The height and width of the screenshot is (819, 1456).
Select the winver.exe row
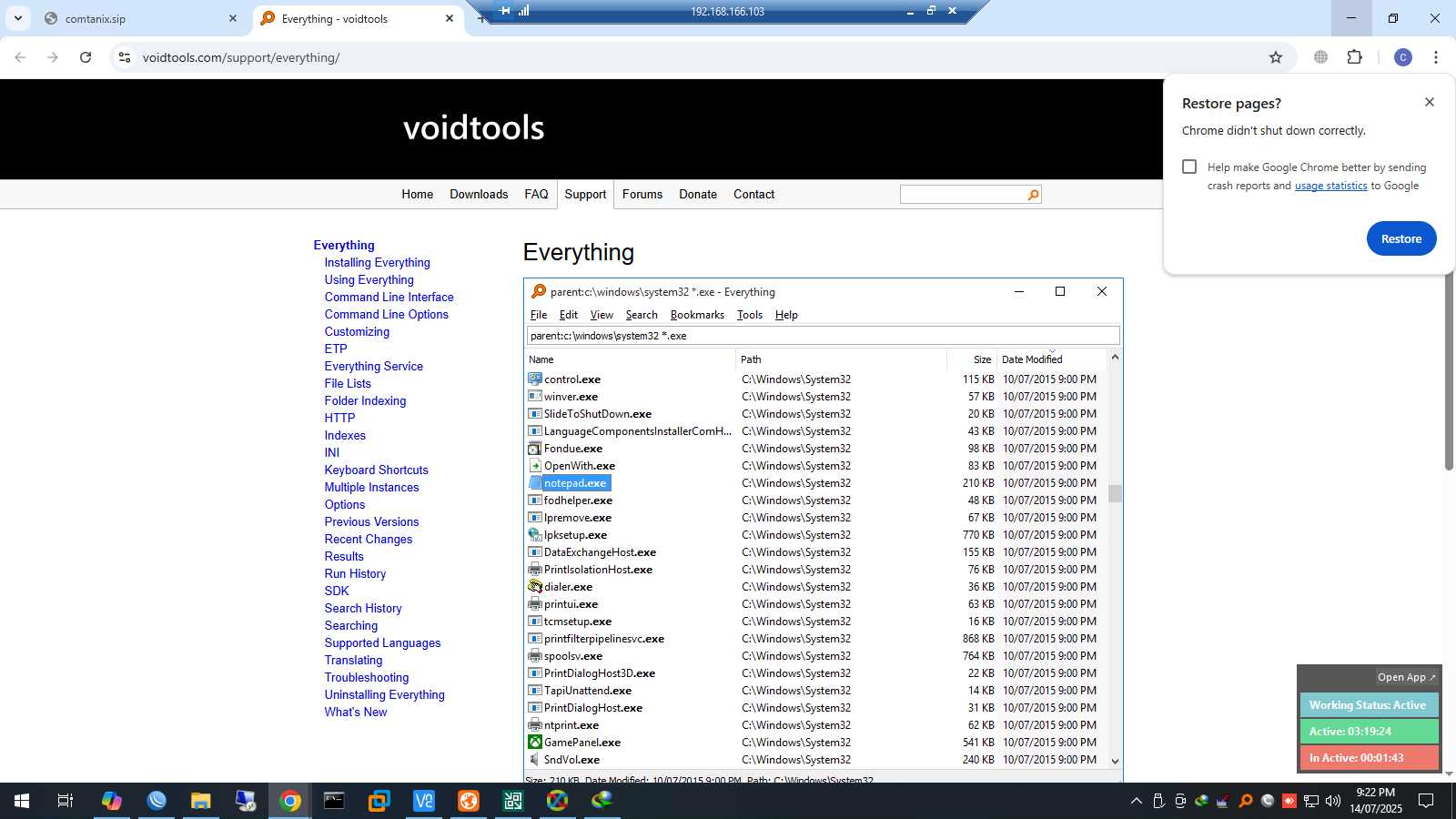pos(815,397)
